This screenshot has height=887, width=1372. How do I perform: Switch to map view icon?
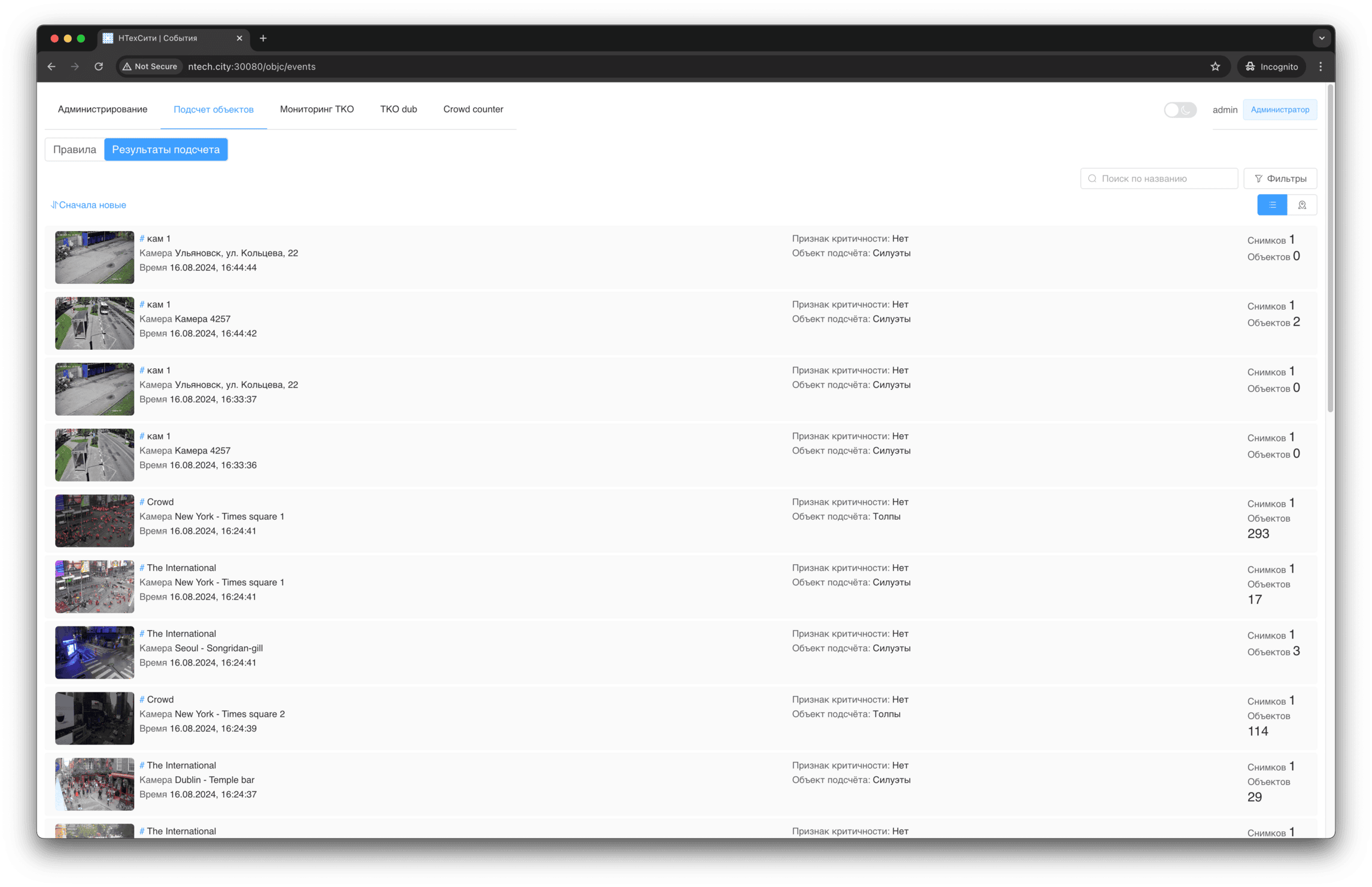(x=1302, y=205)
